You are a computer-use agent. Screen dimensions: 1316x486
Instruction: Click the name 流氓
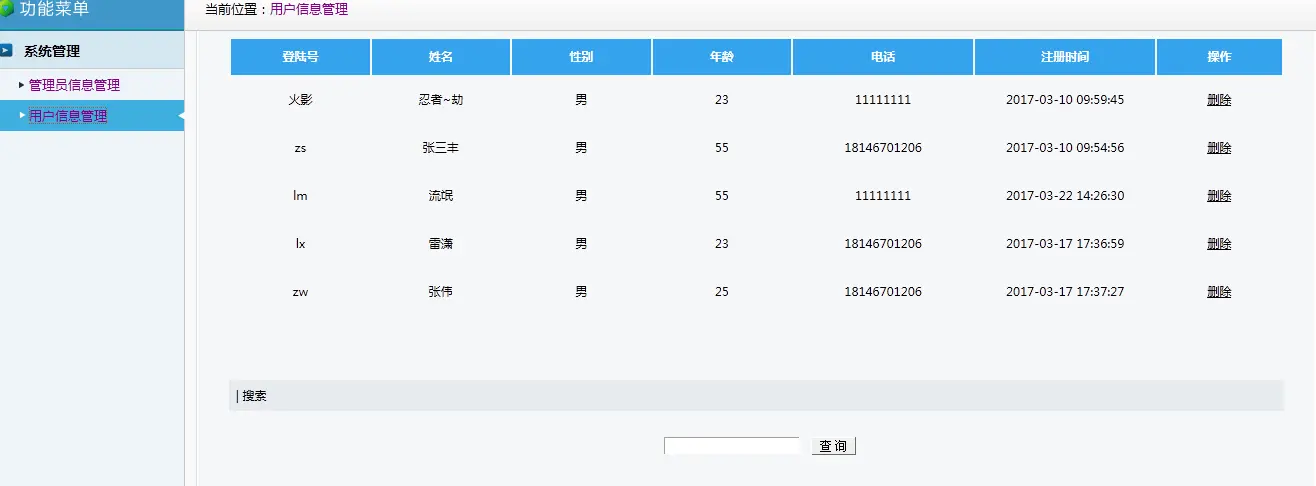(441, 196)
